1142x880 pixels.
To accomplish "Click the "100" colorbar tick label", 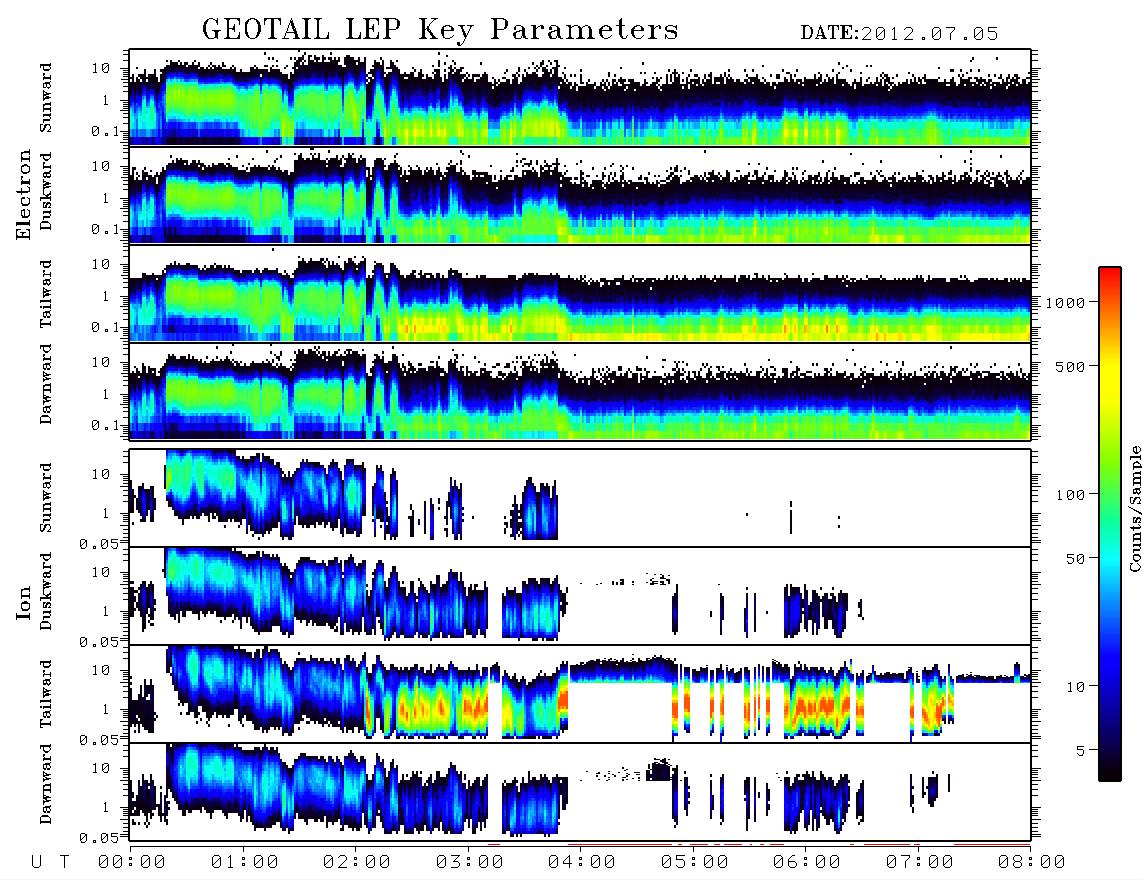I will tap(1070, 495).
